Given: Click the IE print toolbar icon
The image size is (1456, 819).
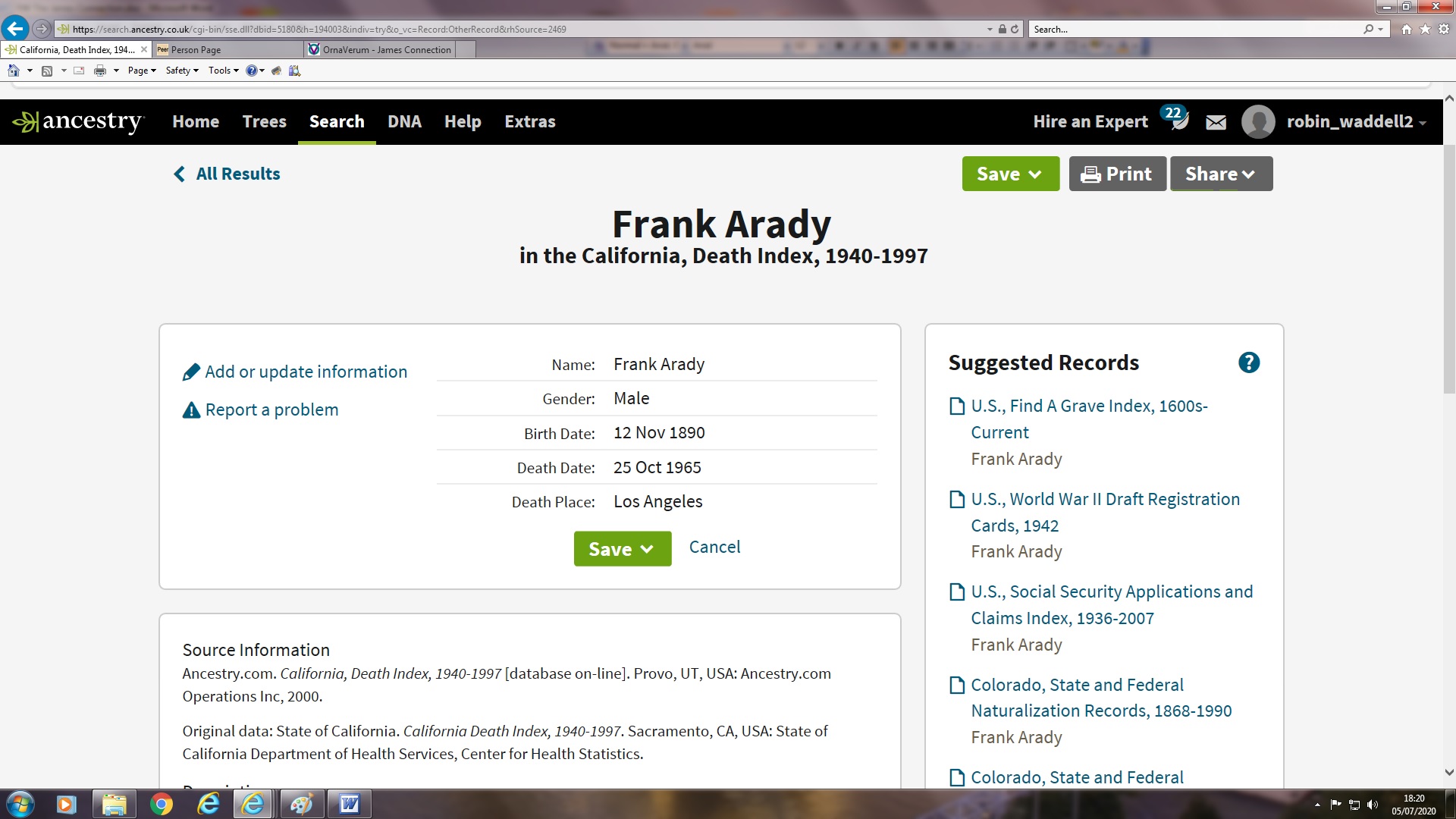Looking at the screenshot, I should [99, 71].
